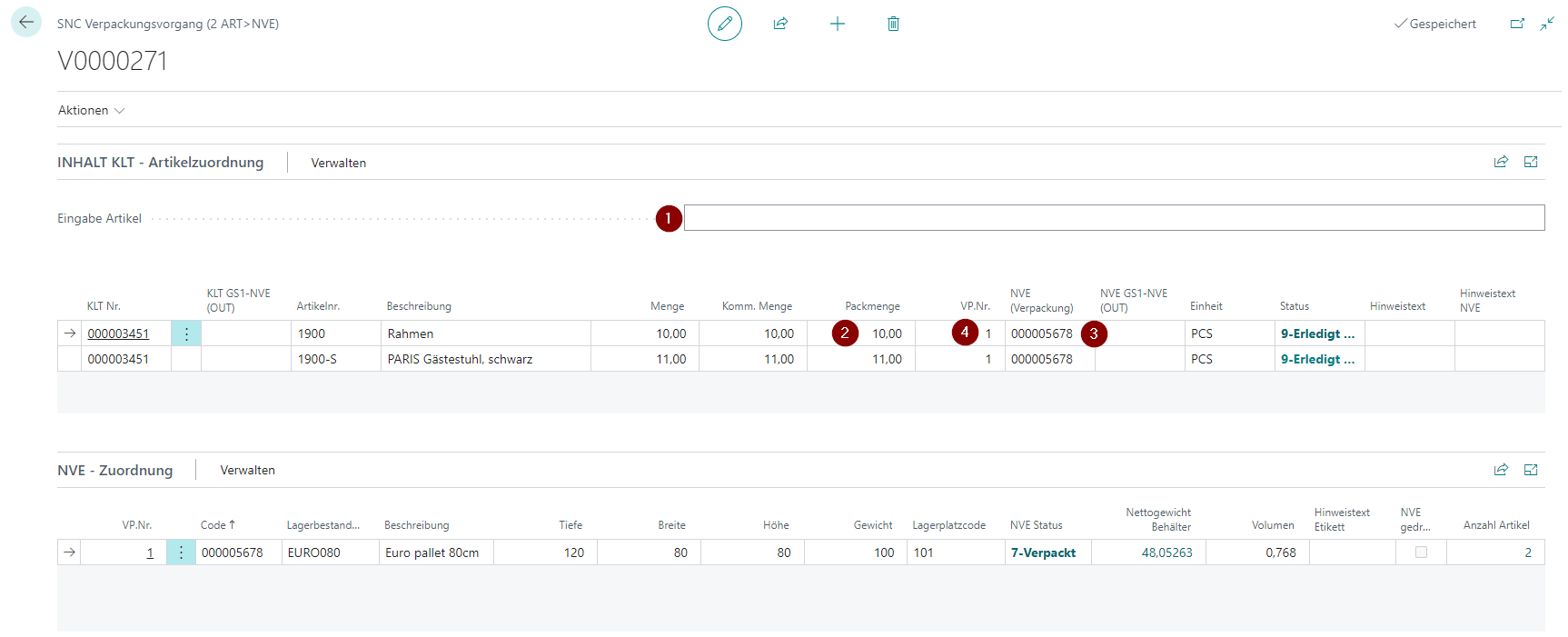Click the share icon in header

point(780,24)
